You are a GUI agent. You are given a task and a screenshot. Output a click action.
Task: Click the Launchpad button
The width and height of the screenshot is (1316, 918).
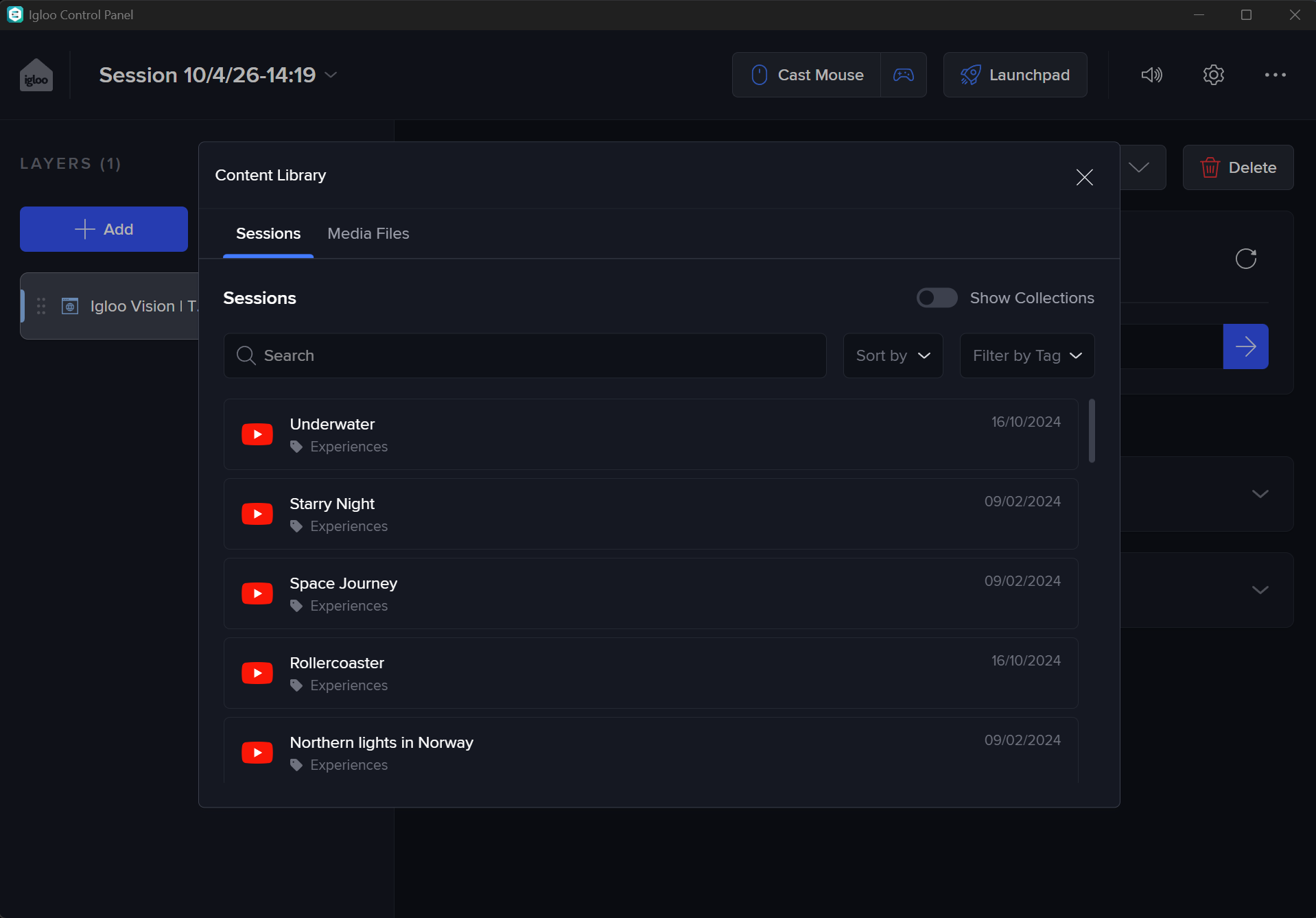pos(1015,75)
